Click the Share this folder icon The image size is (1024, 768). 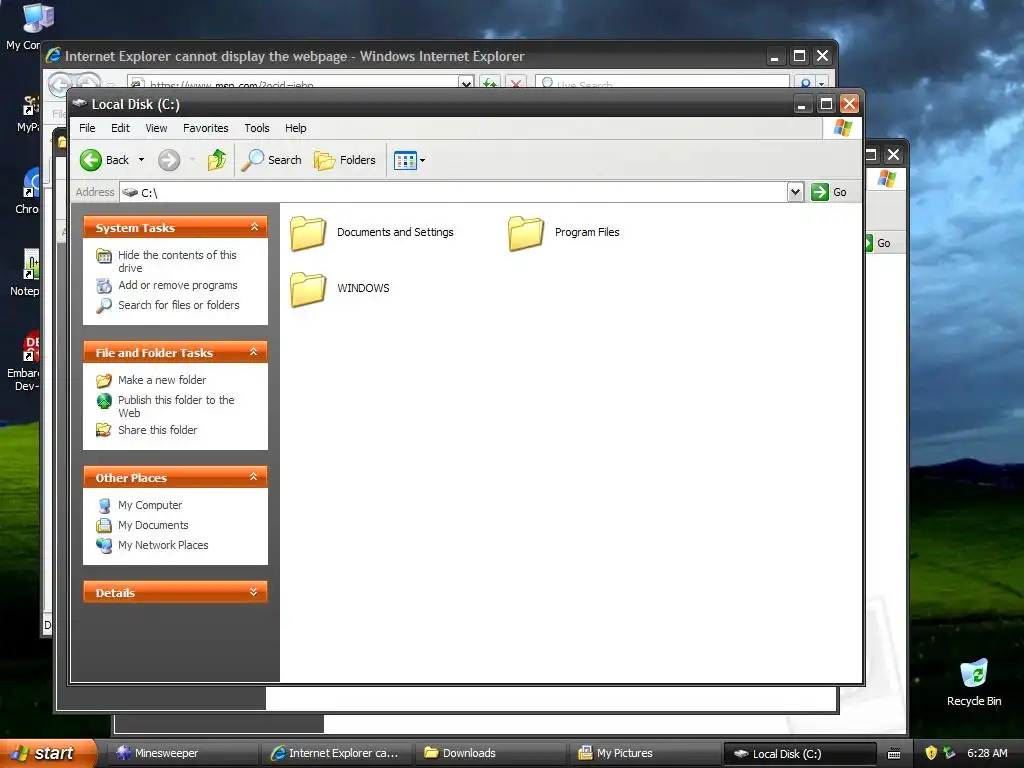104,430
